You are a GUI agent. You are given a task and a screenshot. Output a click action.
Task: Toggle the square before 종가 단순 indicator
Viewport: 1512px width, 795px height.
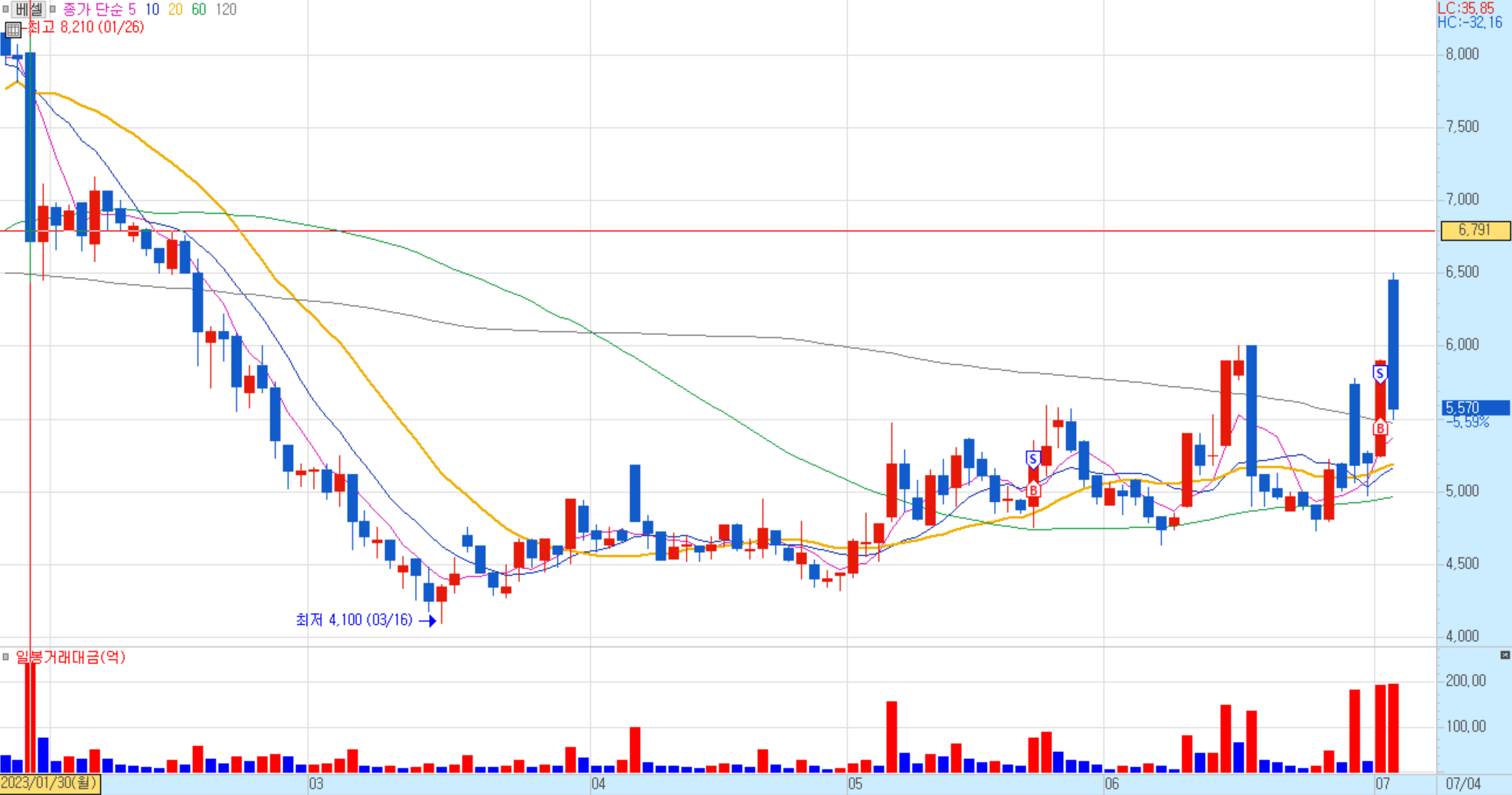[x=53, y=9]
